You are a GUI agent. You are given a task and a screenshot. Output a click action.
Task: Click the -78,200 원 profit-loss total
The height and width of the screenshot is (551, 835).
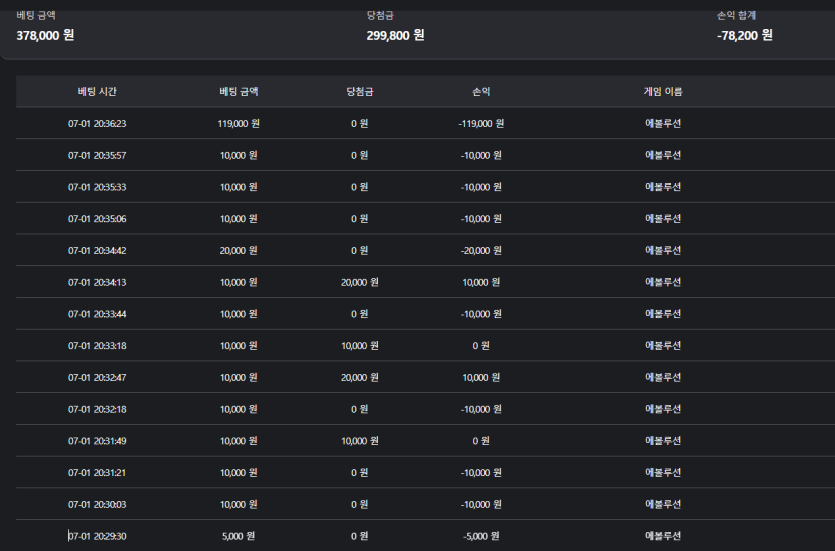pos(744,36)
